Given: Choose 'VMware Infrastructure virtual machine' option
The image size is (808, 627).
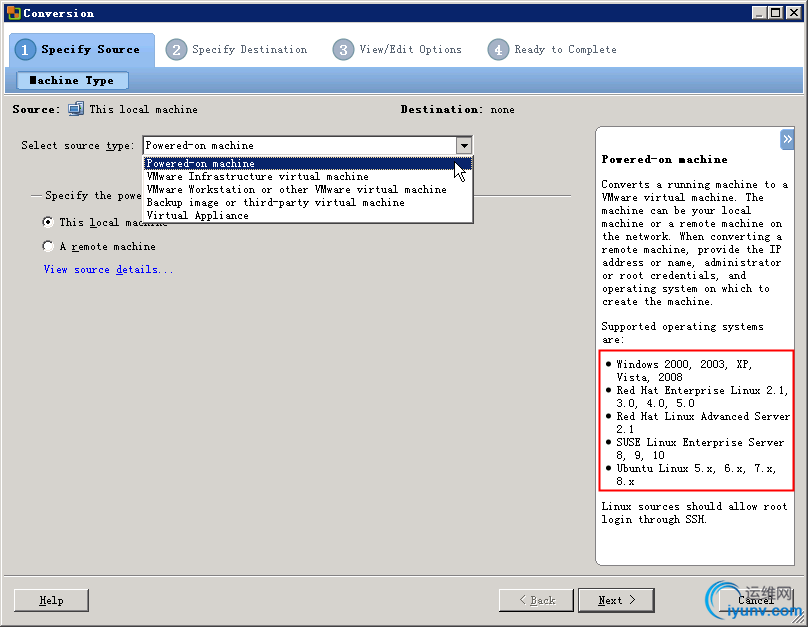Looking at the screenshot, I should pyautogui.click(x=308, y=176).
